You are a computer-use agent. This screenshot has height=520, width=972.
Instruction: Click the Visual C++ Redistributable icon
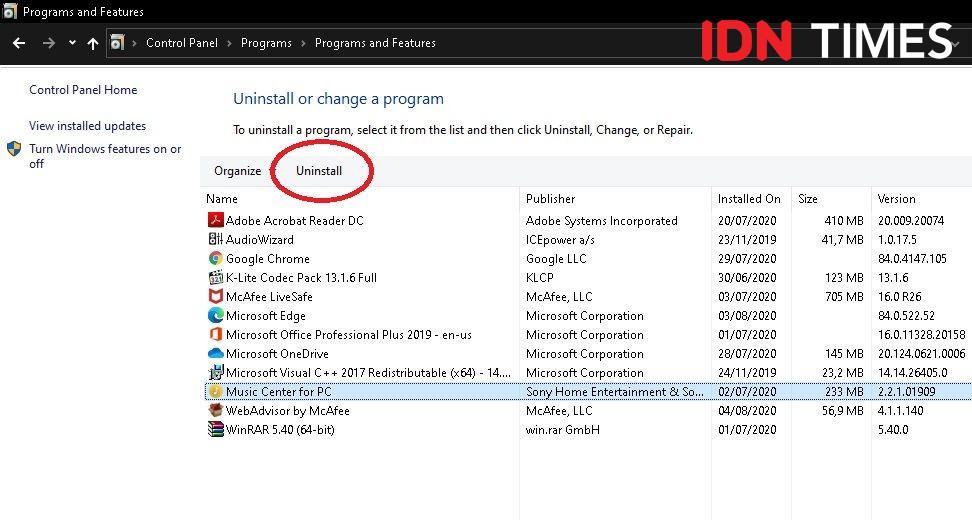point(215,372)
